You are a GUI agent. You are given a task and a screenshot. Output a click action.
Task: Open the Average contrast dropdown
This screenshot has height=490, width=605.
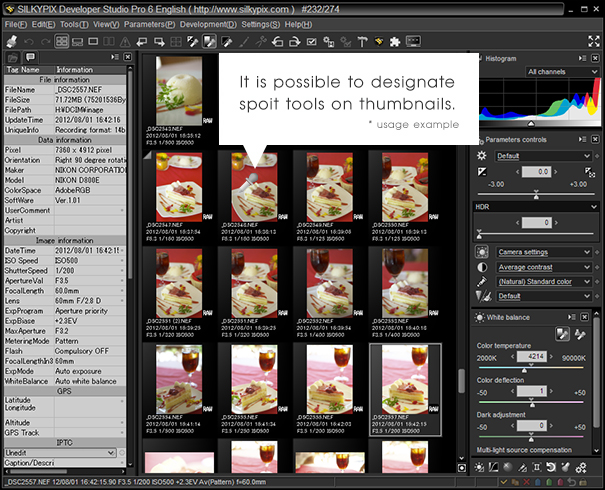[x=543, y=267]
